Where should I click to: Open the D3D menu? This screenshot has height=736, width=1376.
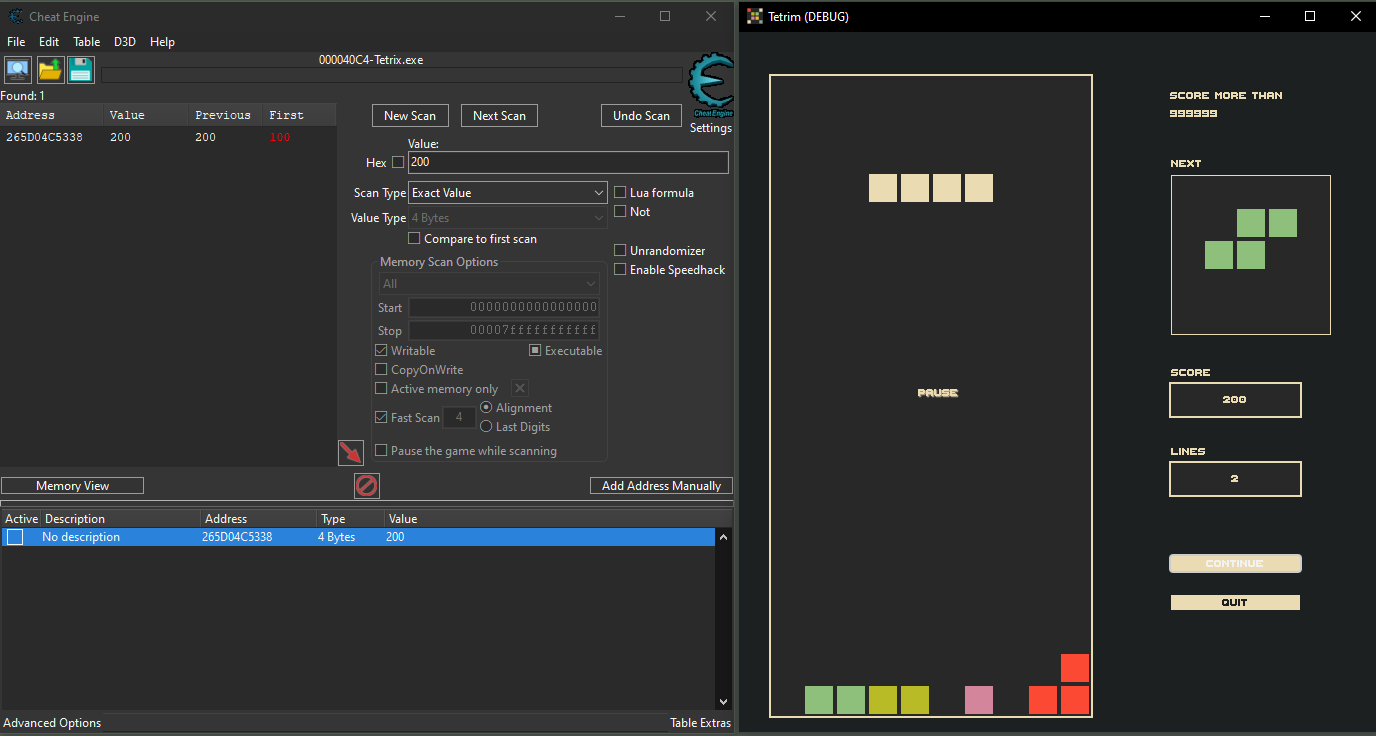pyautogui.click(x=125, y=42)
